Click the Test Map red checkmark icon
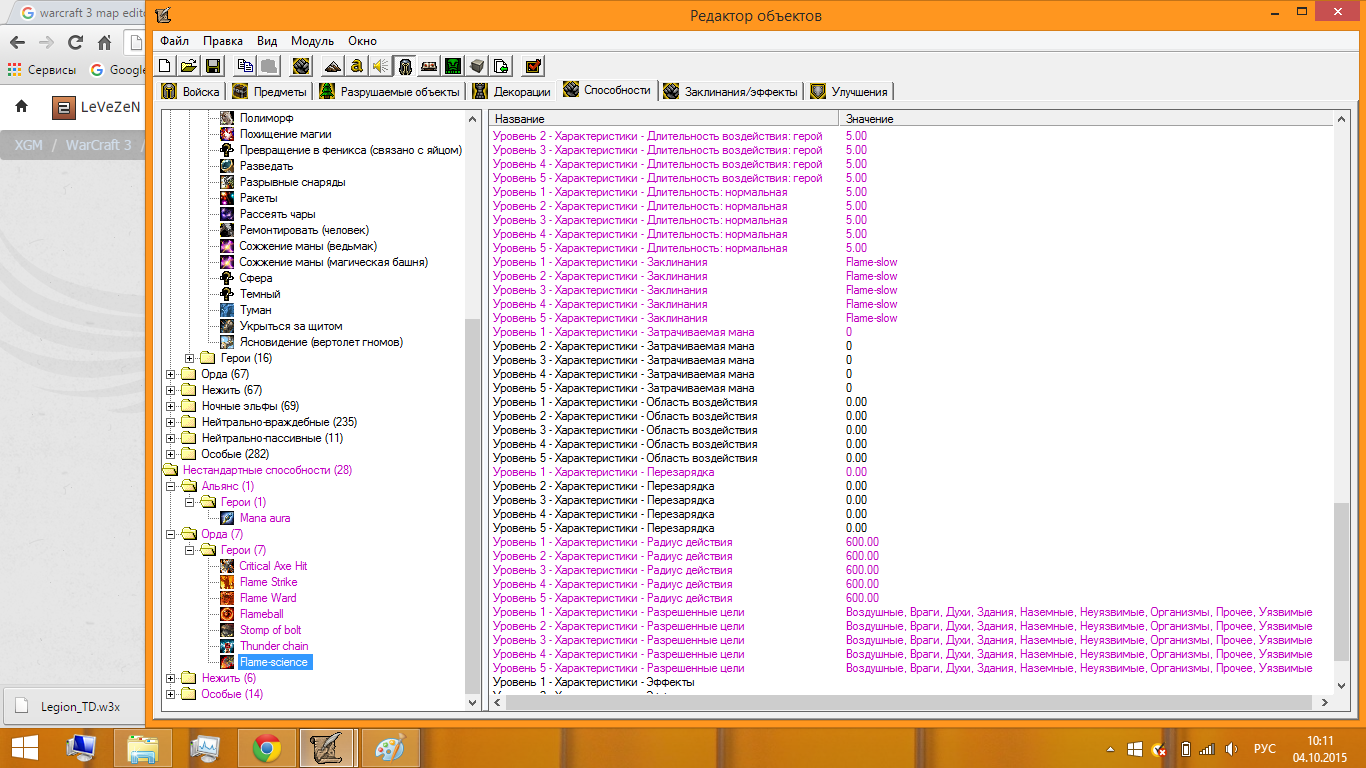This screenshot has height=768, width=1366. click(533, 66)
